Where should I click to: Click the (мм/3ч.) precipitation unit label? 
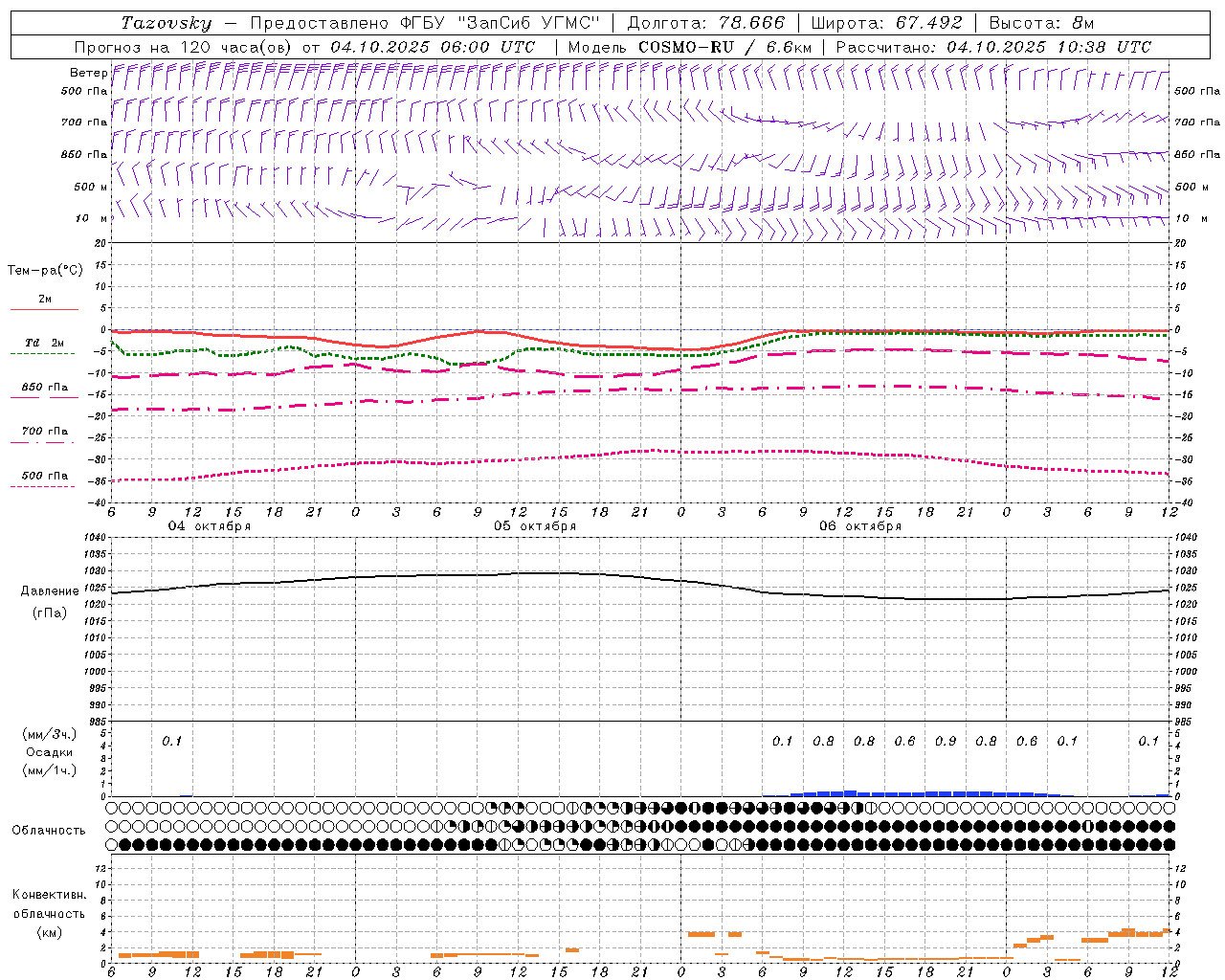click(x=50, y=734)
